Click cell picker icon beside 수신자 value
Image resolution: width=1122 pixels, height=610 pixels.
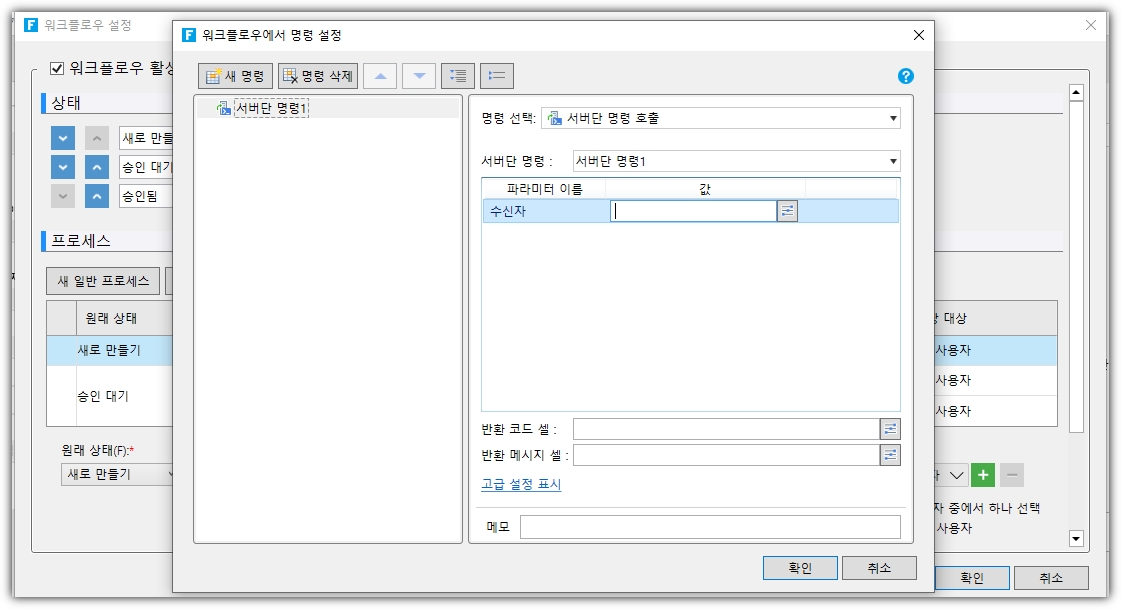(x=788, y=211)
